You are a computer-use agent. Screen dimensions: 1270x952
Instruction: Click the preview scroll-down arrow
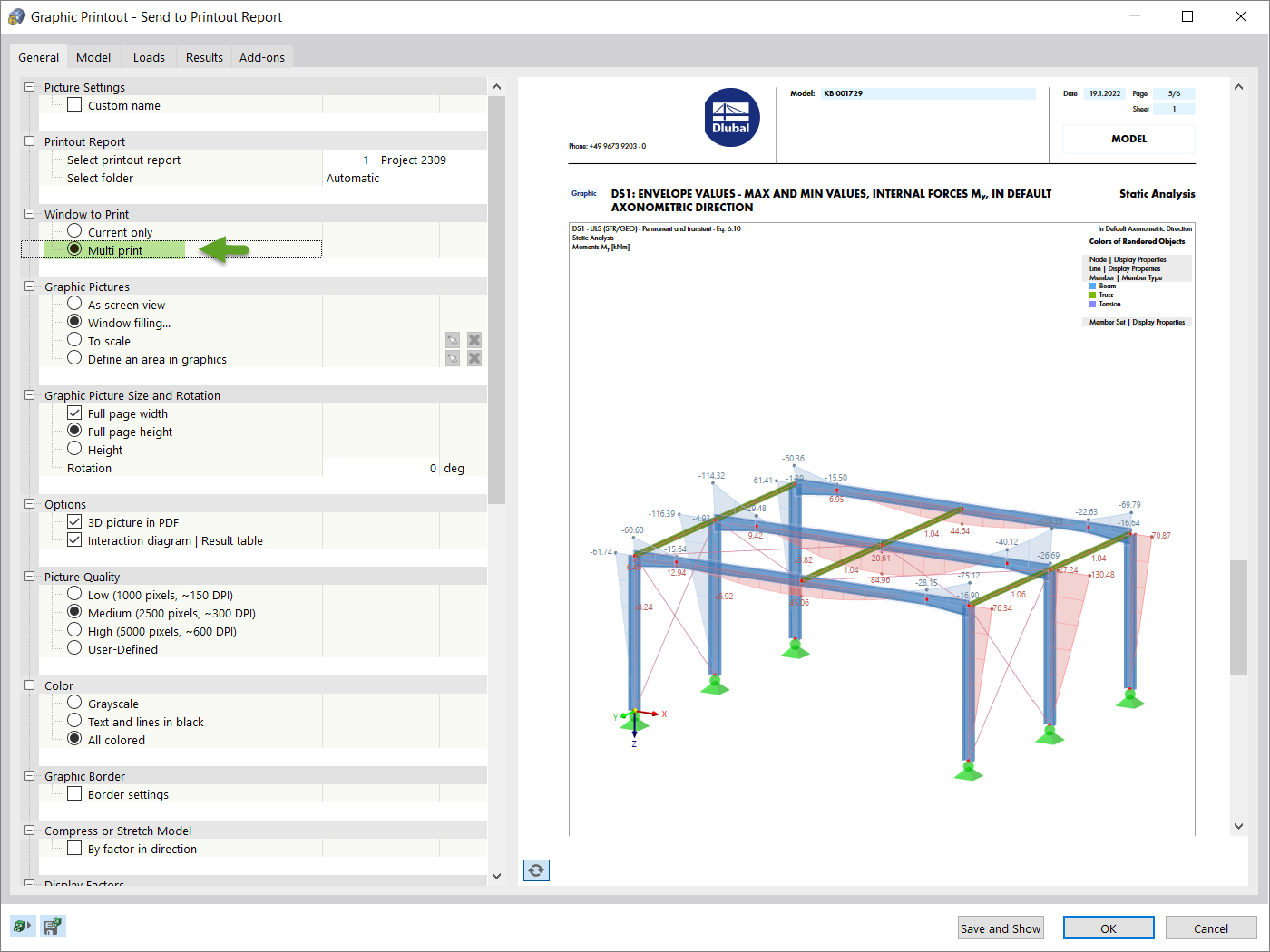[x=1238, y=826]
